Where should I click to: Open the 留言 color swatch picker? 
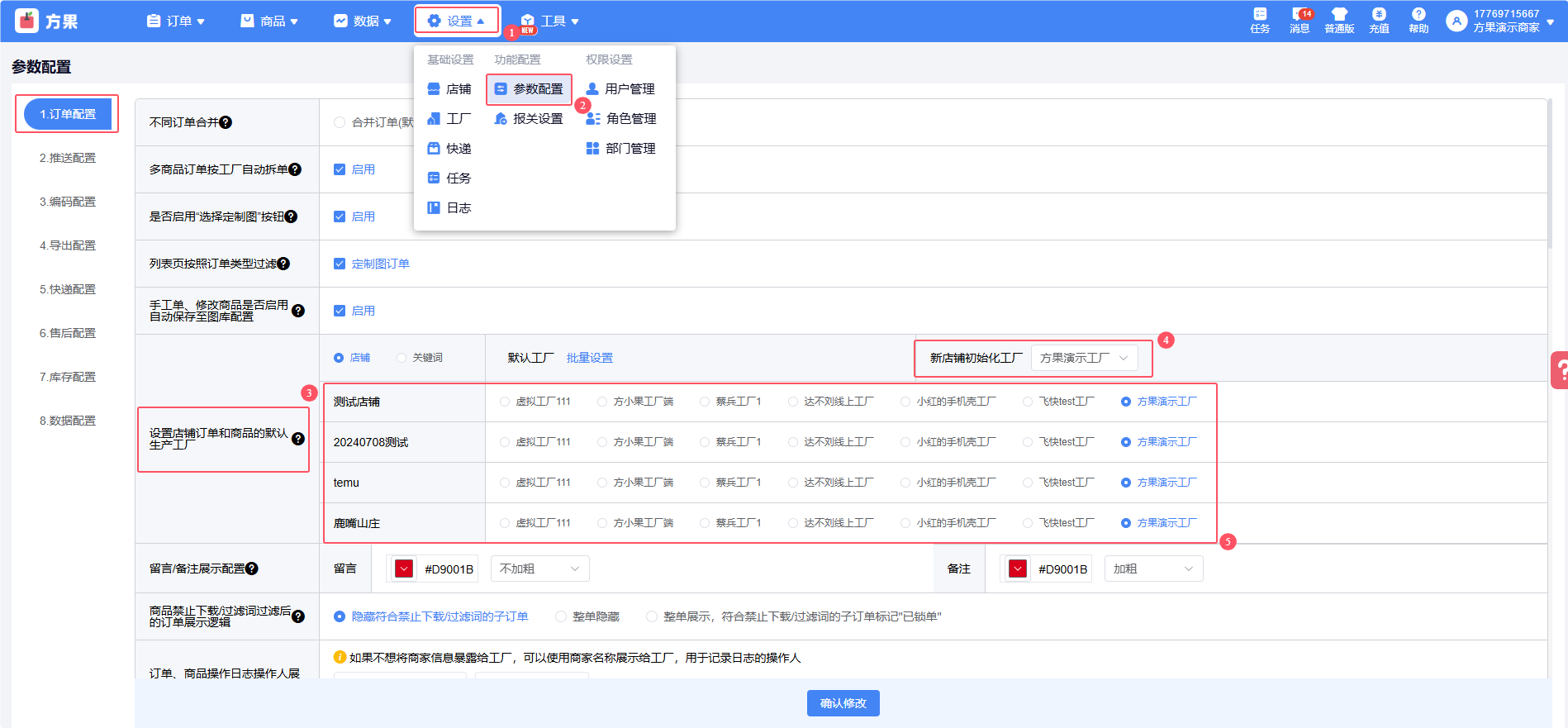click(404, 569)
